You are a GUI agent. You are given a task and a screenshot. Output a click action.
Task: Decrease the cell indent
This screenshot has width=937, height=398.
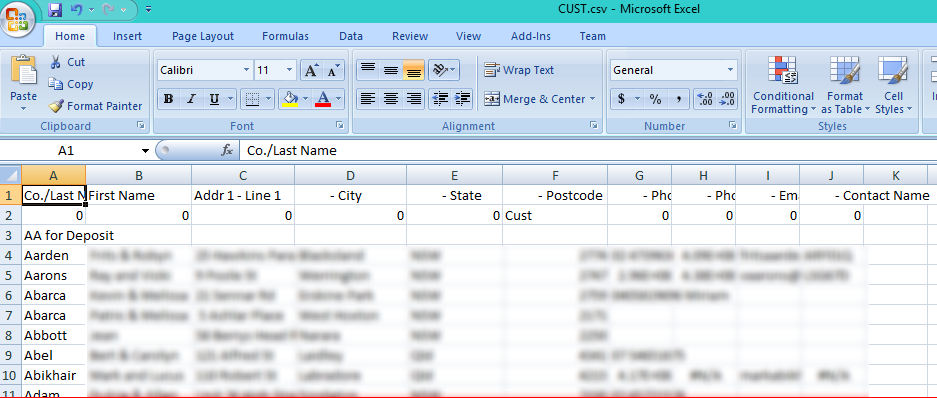point(440,99)
